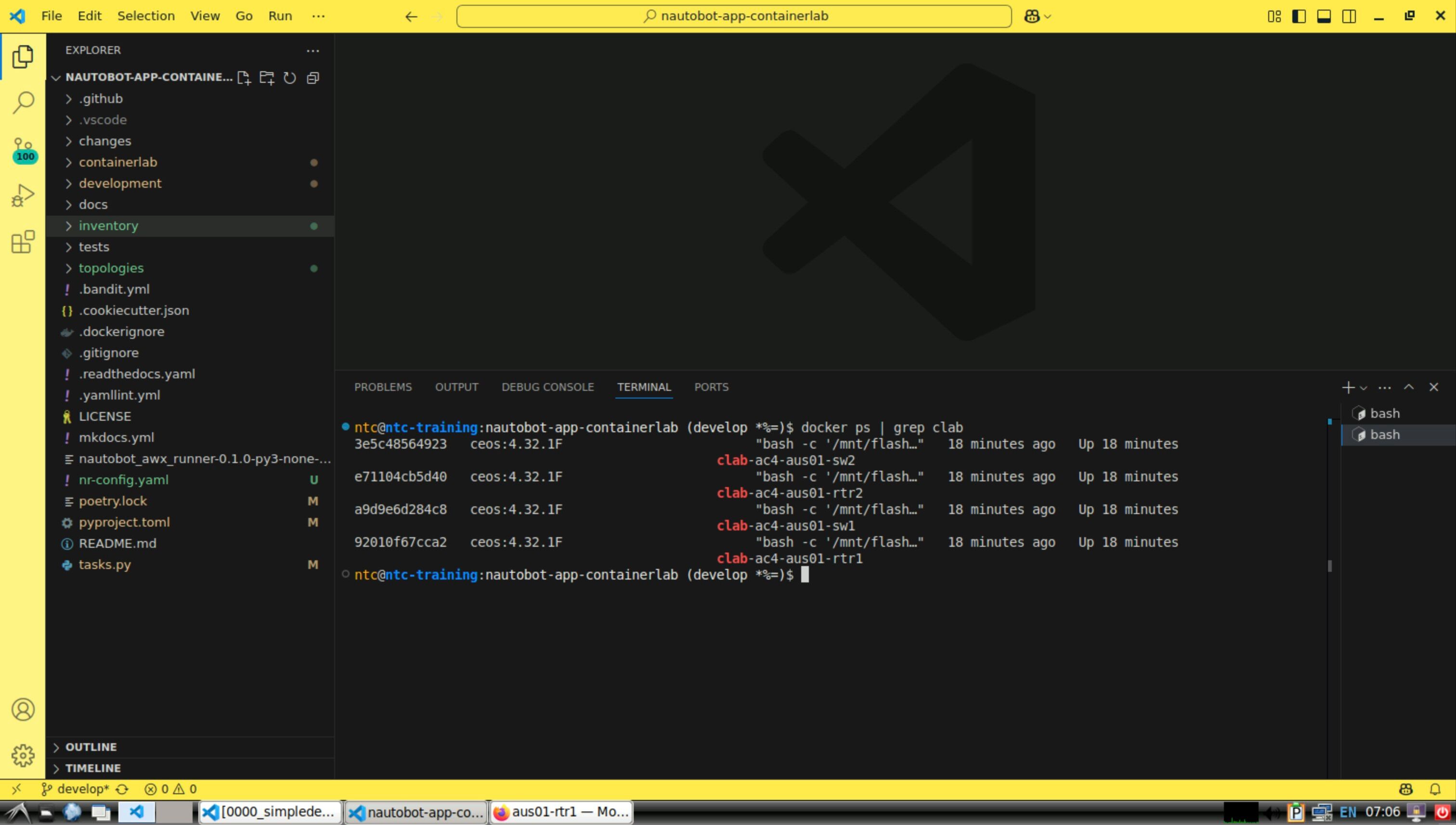Open the Manage gear icon
This screenshot has height=825, width=1456.
tap(23, 755)
